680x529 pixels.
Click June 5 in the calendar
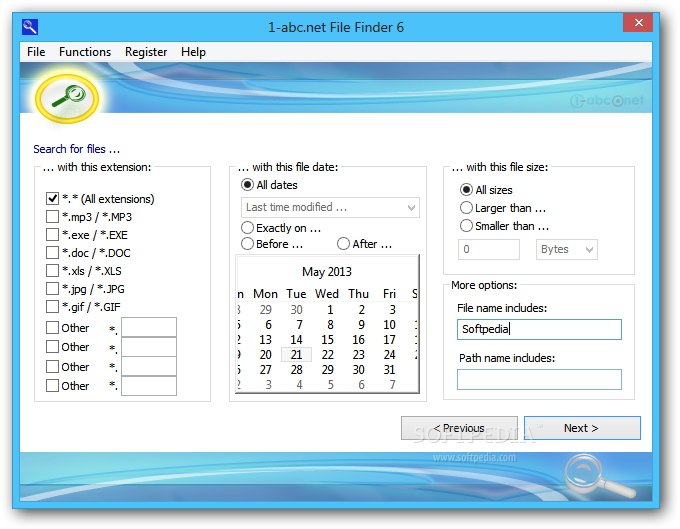tap(330, 385)
